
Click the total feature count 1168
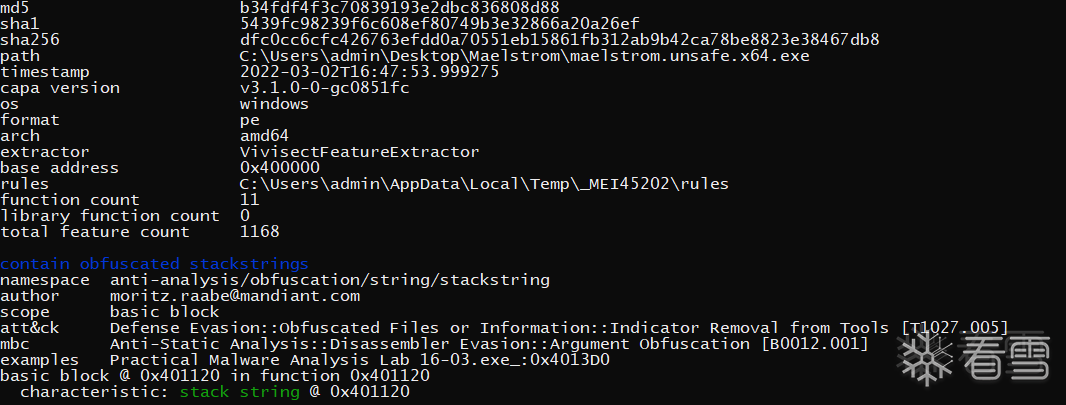260,232
